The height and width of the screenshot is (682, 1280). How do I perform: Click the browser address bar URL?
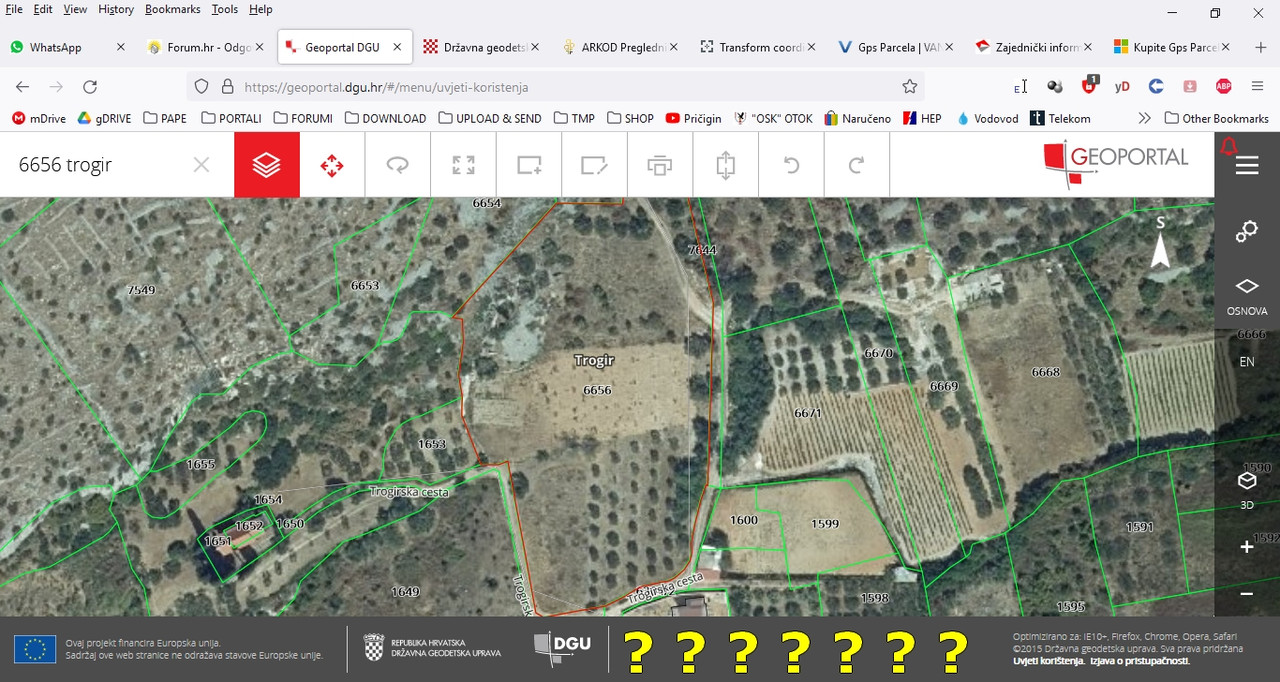(386, 87)
